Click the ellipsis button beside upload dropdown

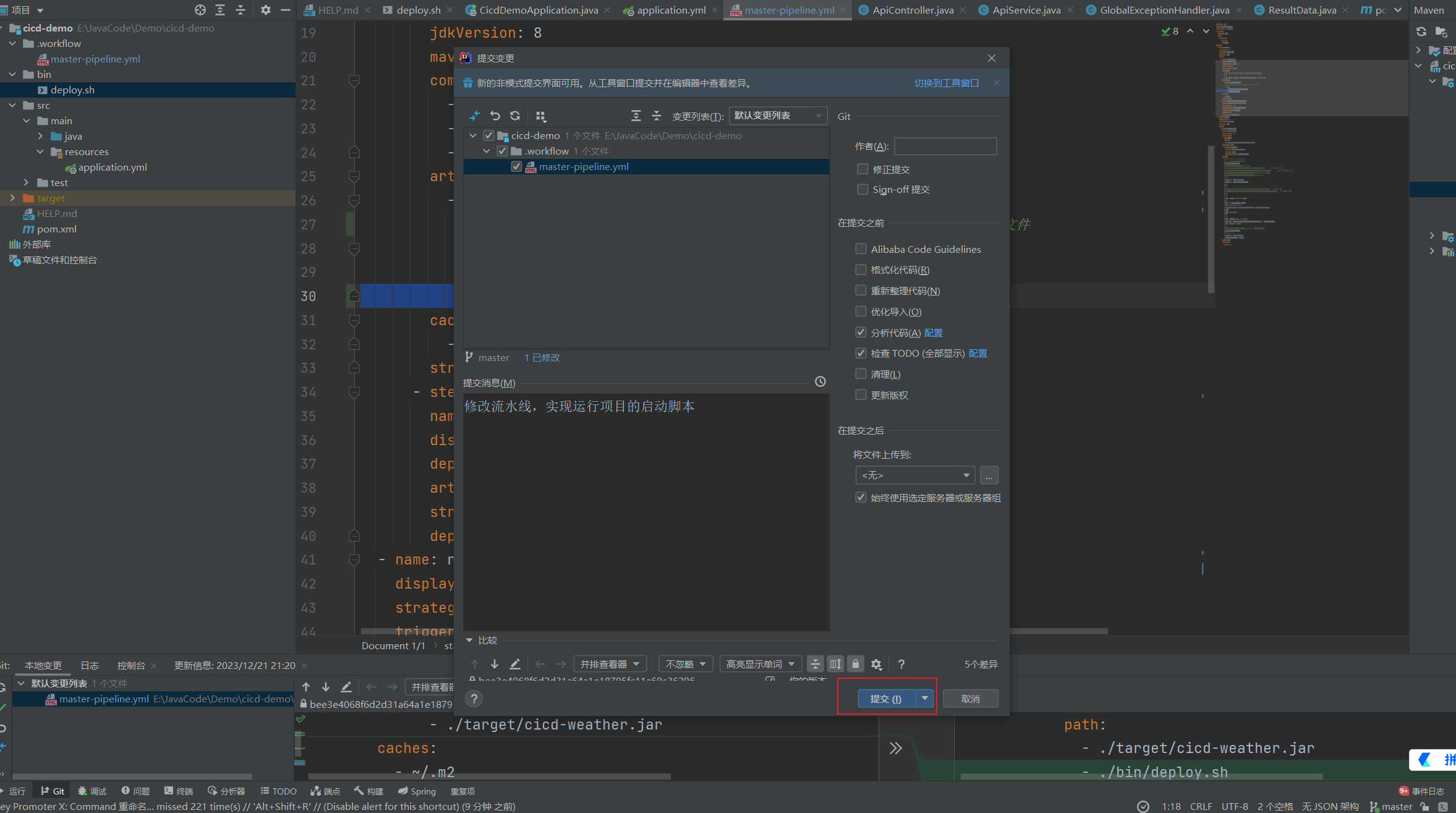989,475
